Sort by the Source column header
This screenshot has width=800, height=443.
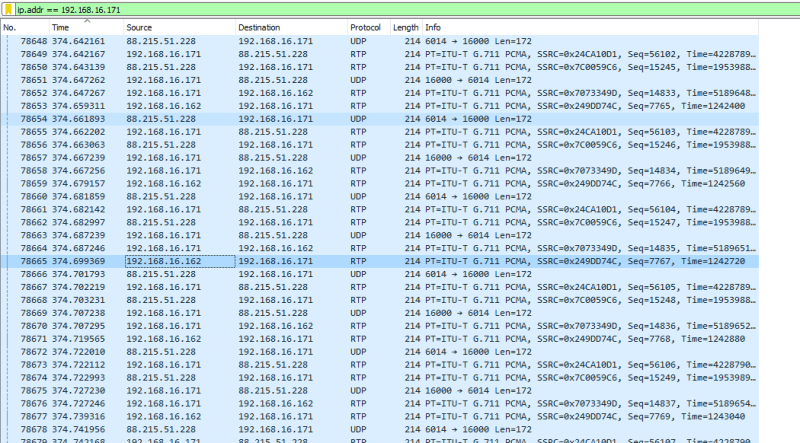pos(180,28)
